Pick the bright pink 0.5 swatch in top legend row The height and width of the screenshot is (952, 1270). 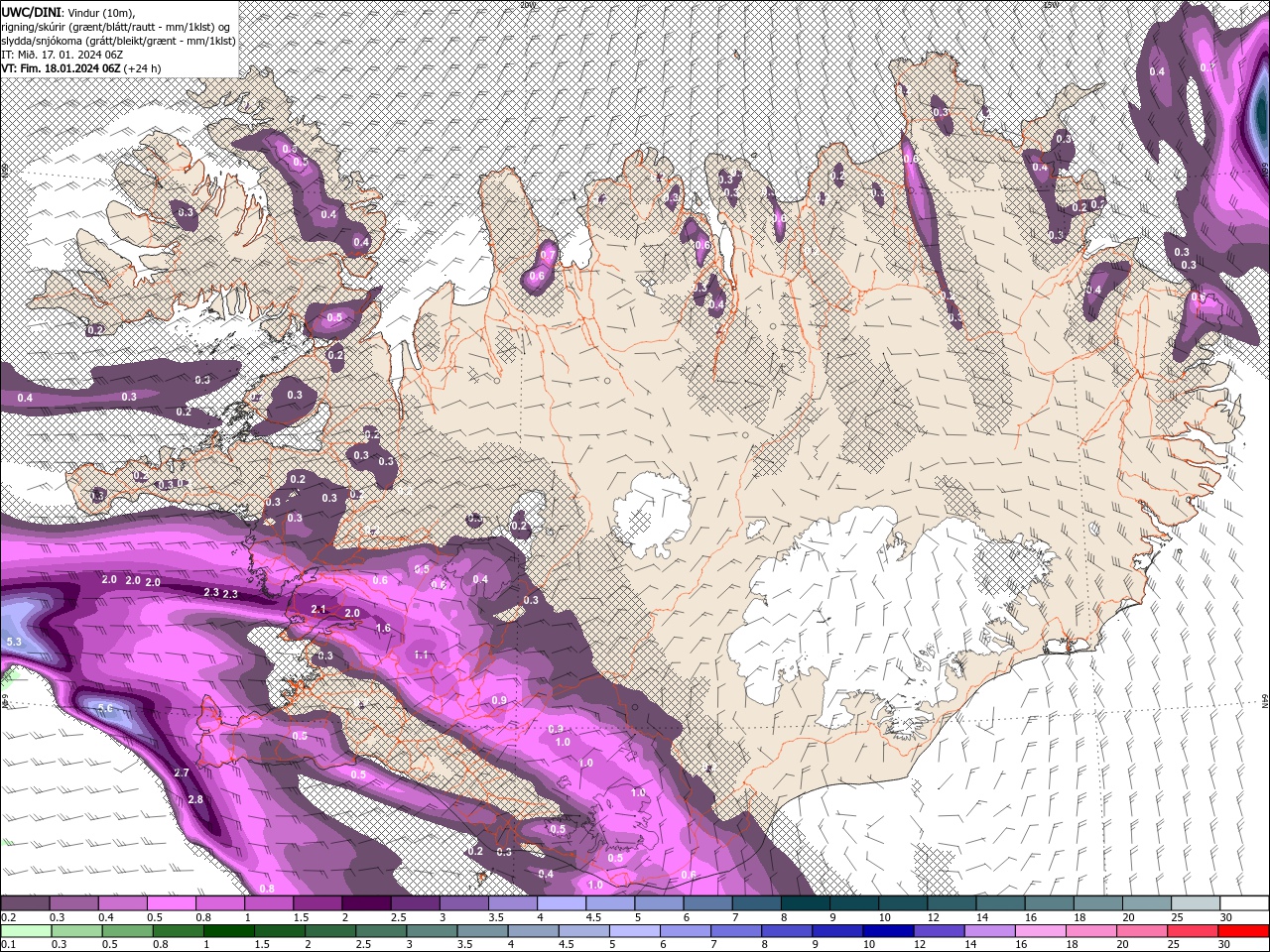pos(172,903)
